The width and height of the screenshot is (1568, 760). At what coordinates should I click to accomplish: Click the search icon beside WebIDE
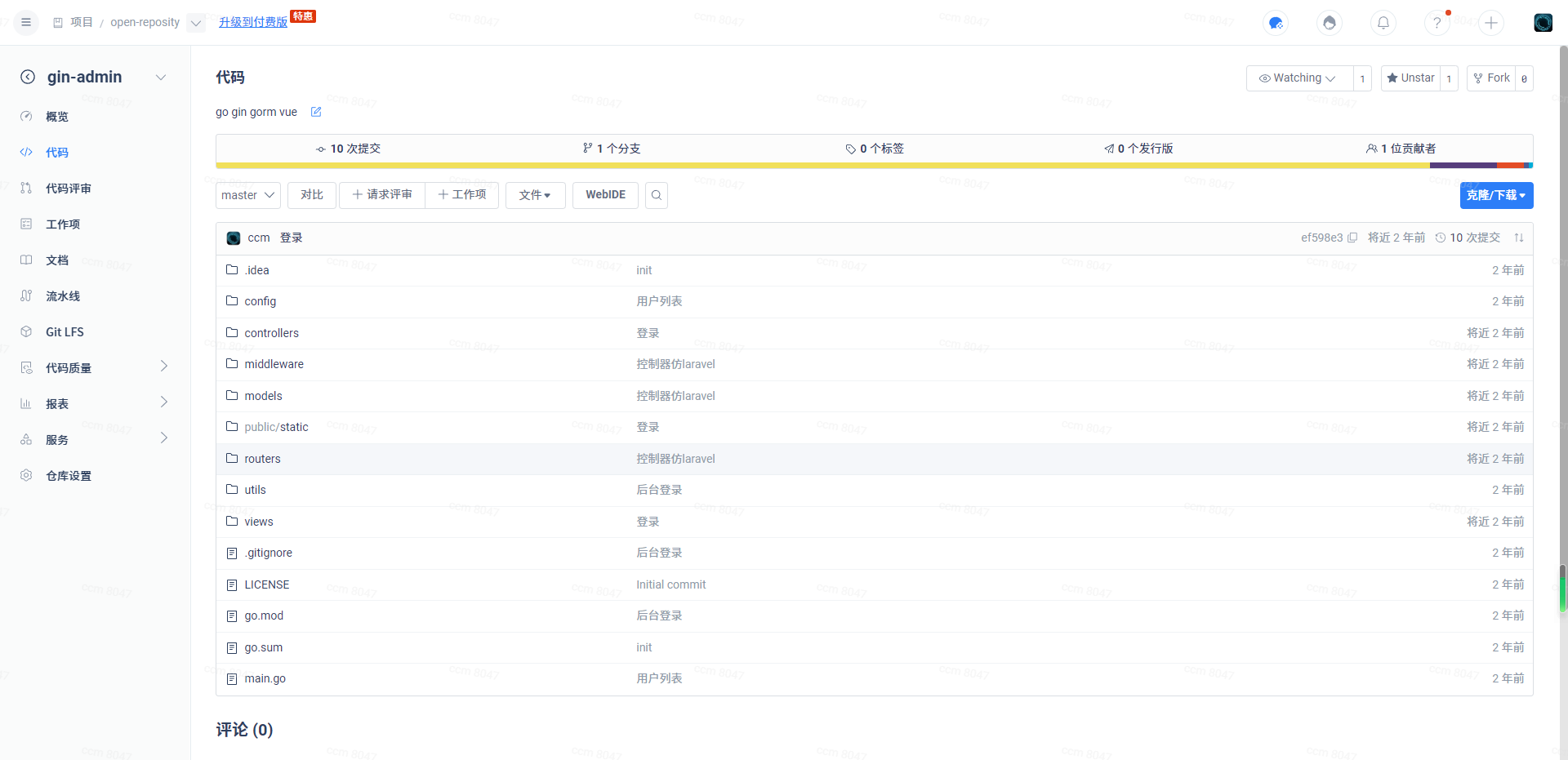click(x=657, y=195)
